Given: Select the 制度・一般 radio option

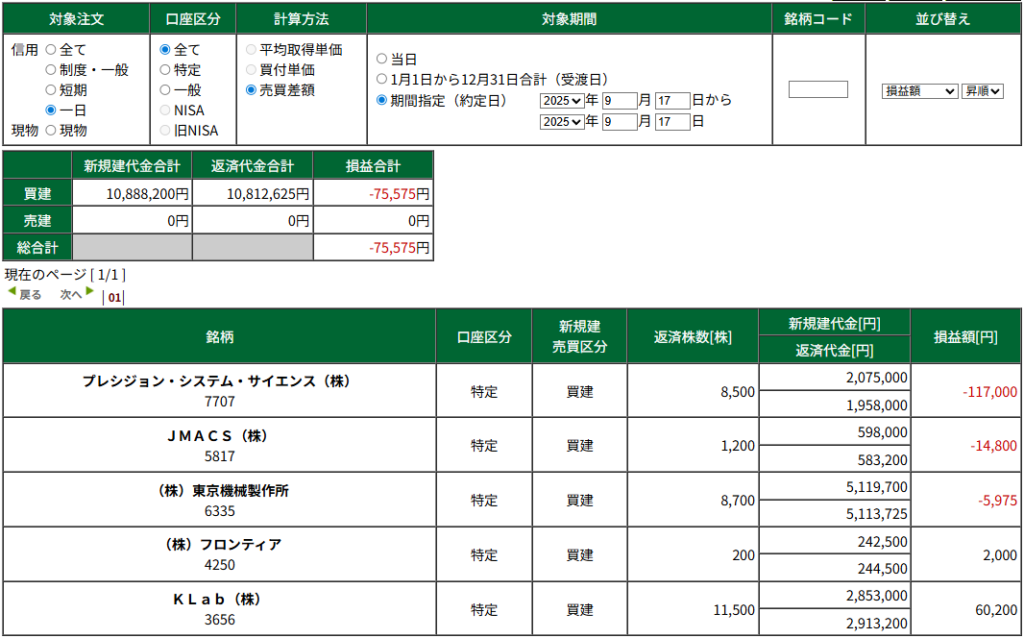Looking at the screenshot, I should tap(50, 70).
